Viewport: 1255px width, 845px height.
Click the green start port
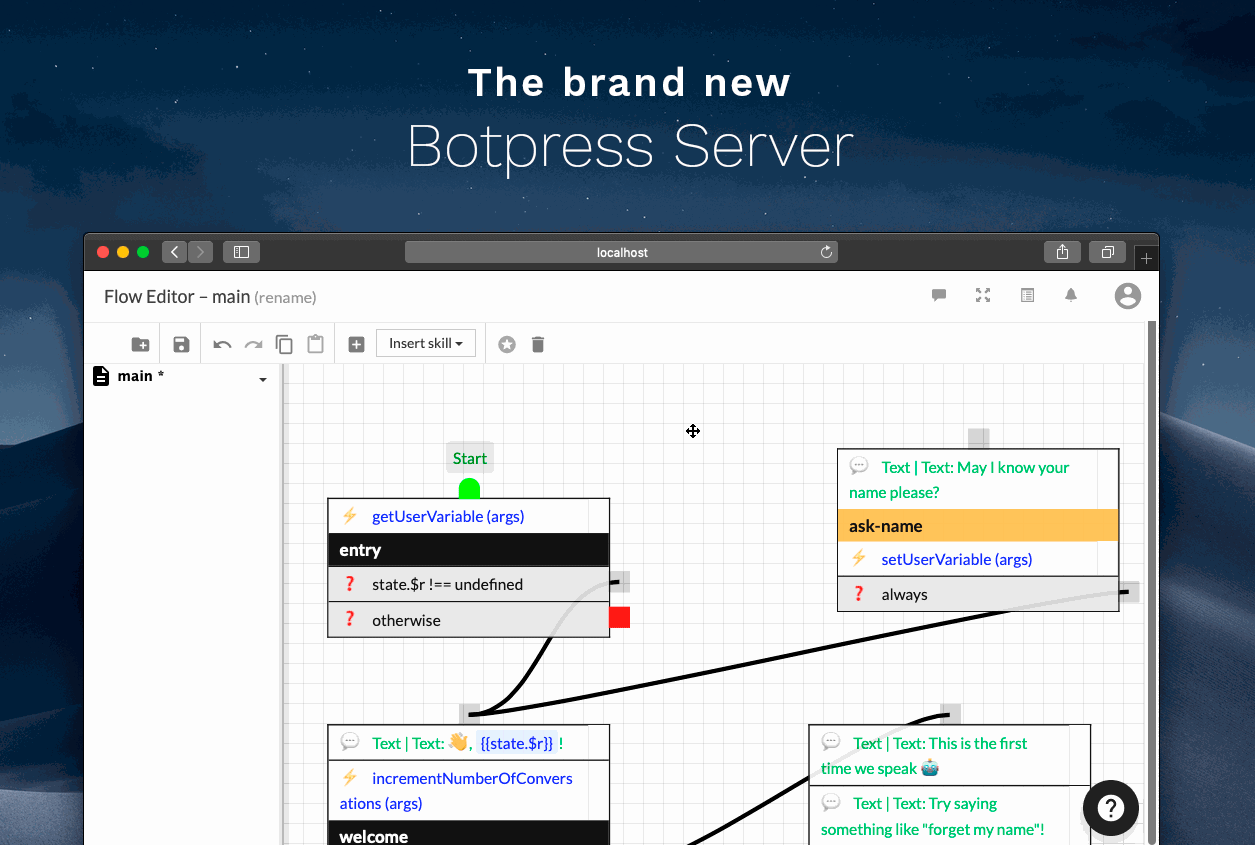pyautogui.click(x=469, y=489)
